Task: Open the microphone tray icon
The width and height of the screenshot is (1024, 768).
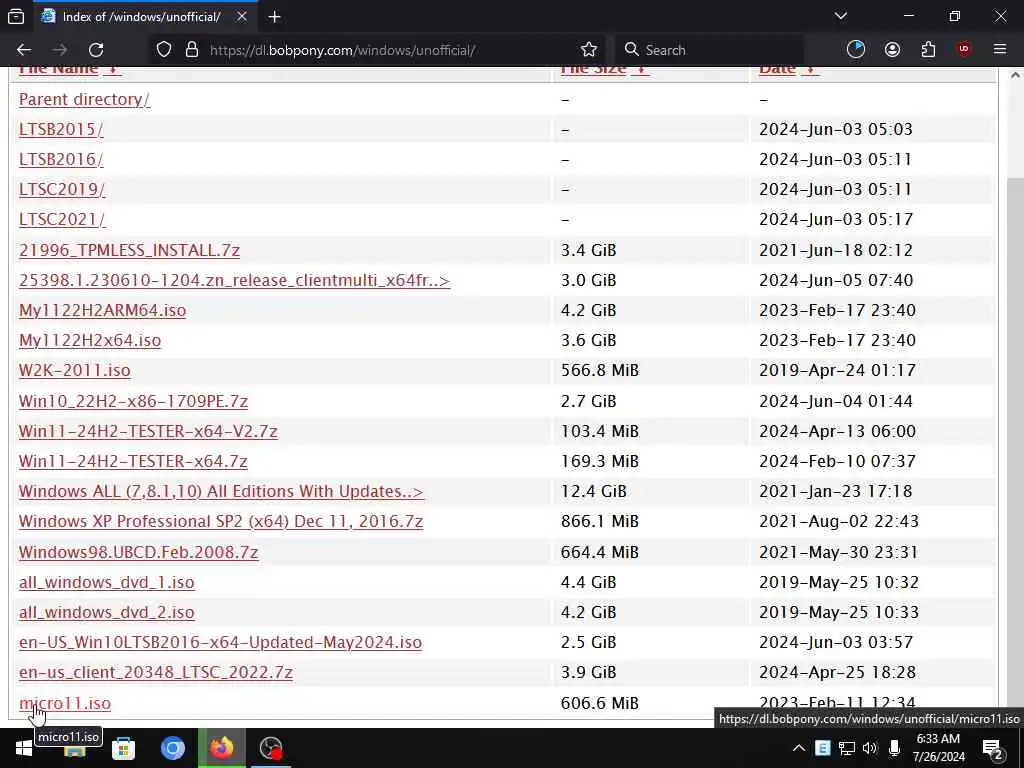Action: click(x=894, y=748)
